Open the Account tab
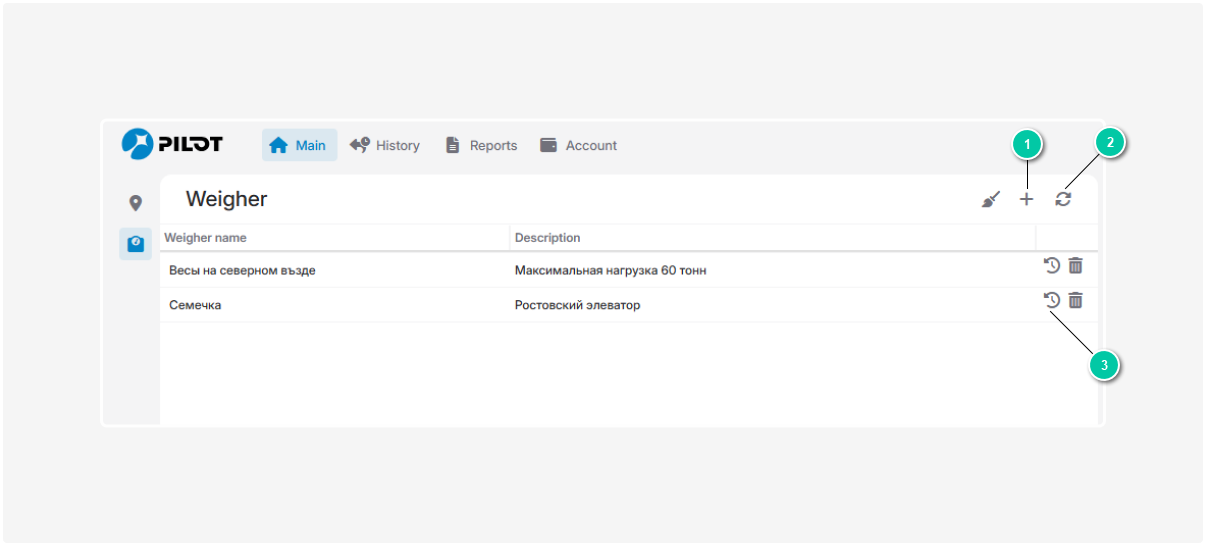 point(579,146)
